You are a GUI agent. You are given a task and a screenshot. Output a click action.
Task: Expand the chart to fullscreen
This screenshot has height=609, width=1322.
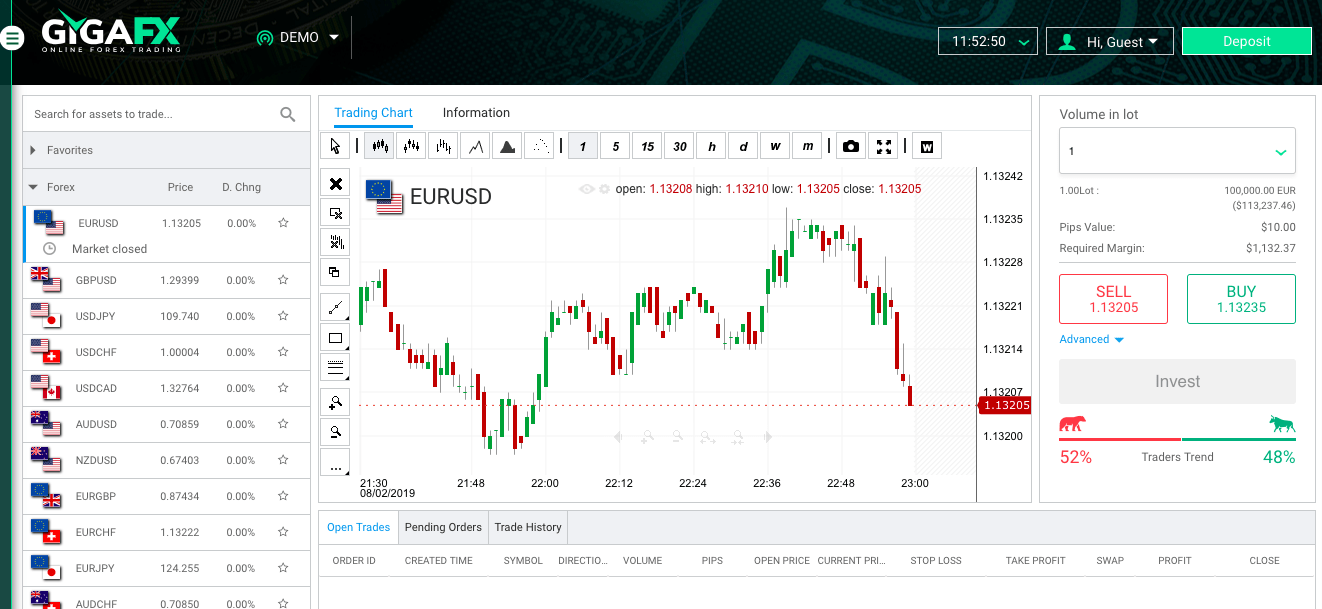[884, 145]
